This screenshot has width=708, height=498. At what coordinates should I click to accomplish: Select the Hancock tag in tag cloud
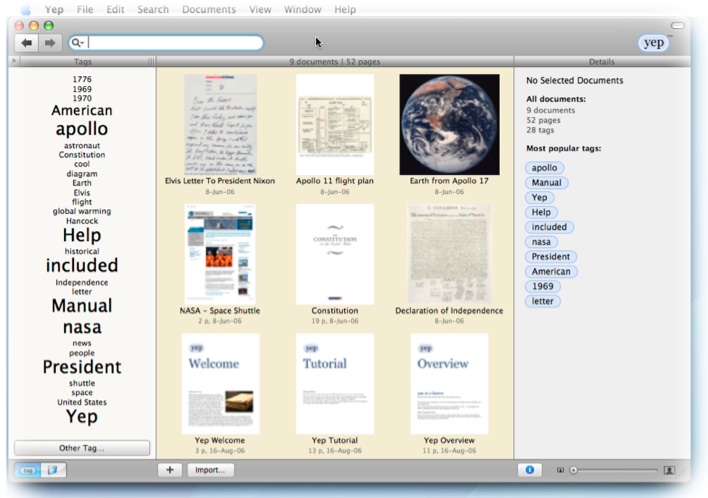(82, 221)
